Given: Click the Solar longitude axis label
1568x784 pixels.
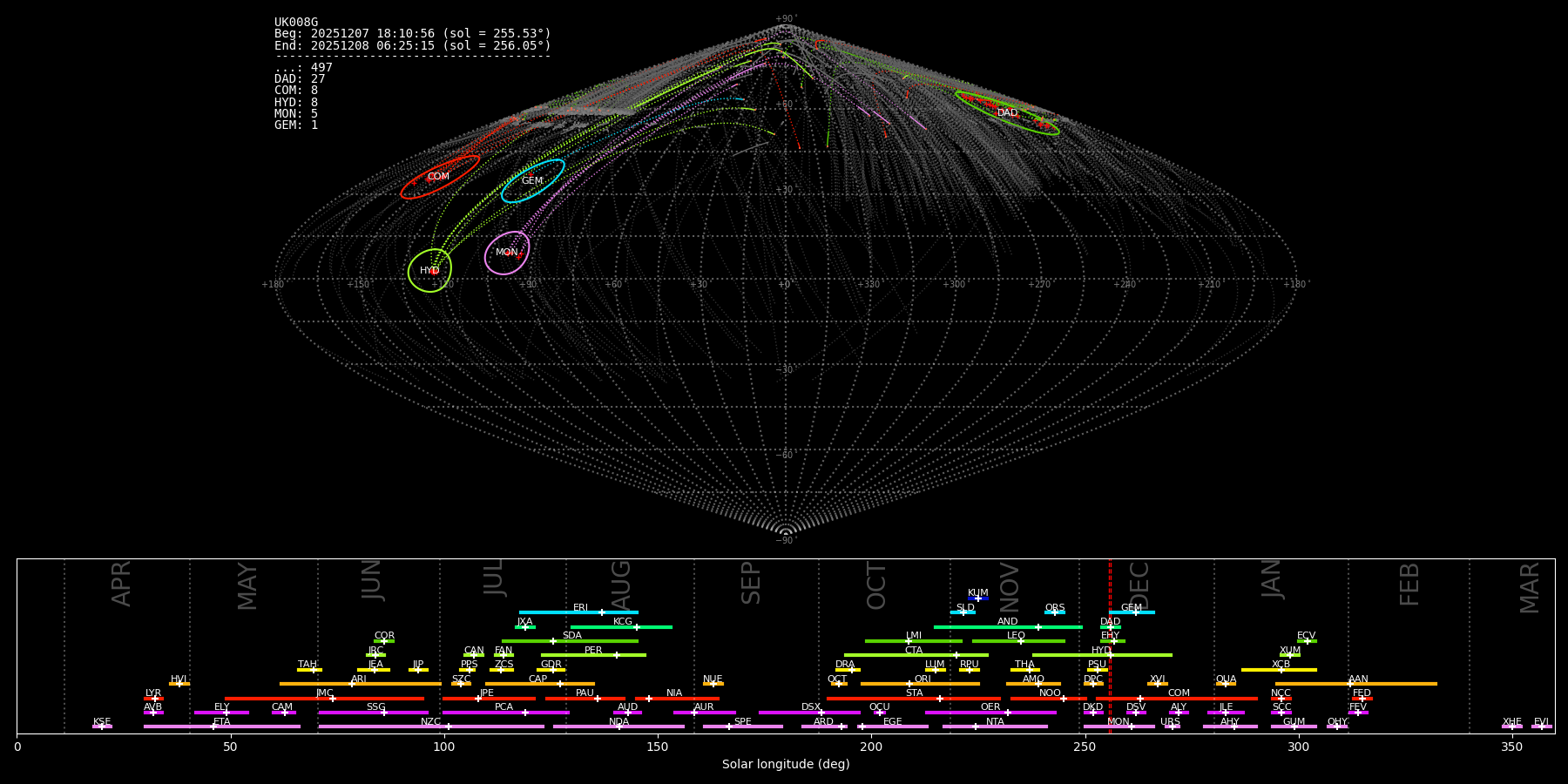Looking at the screenshot, I should coord(785,765).
